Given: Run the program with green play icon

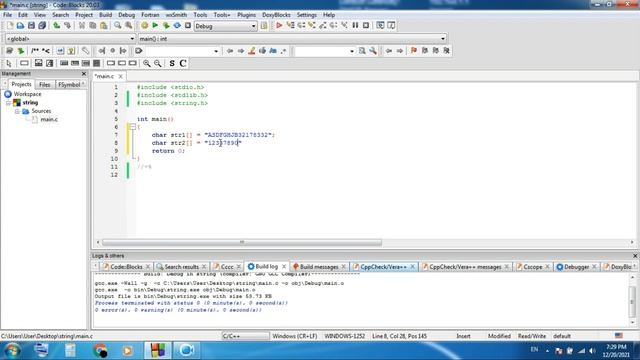Looking at the screenshot, I should click(x=155, y=26).
